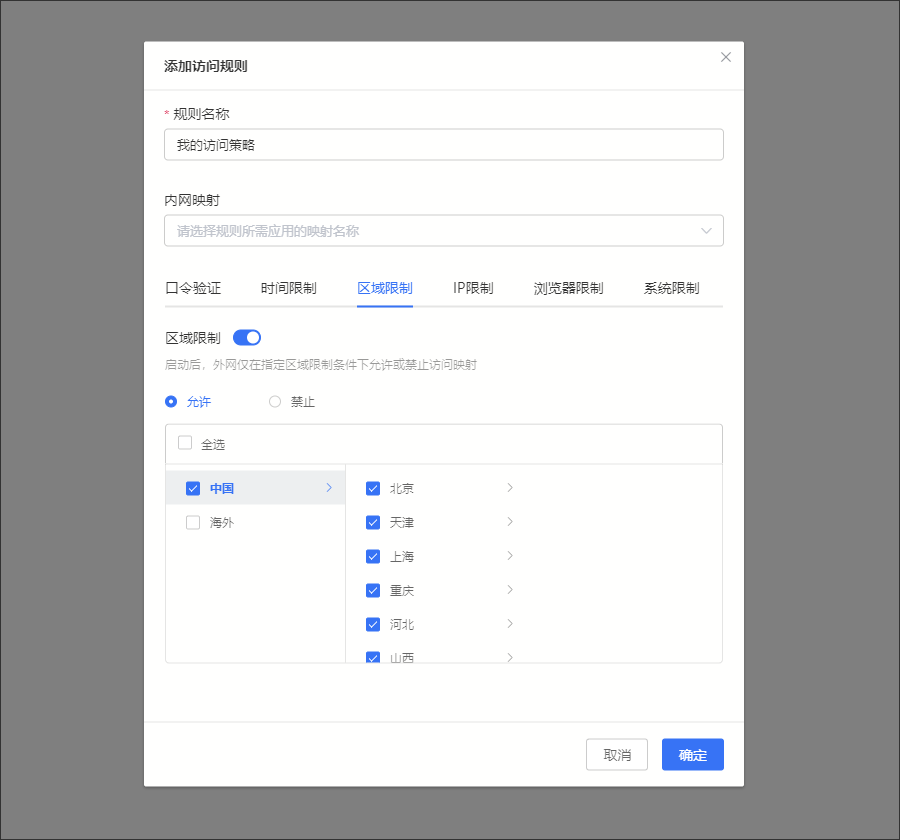900x840 pixels.
Task: Click the 取消 button
Action: [x=616, y=755]
